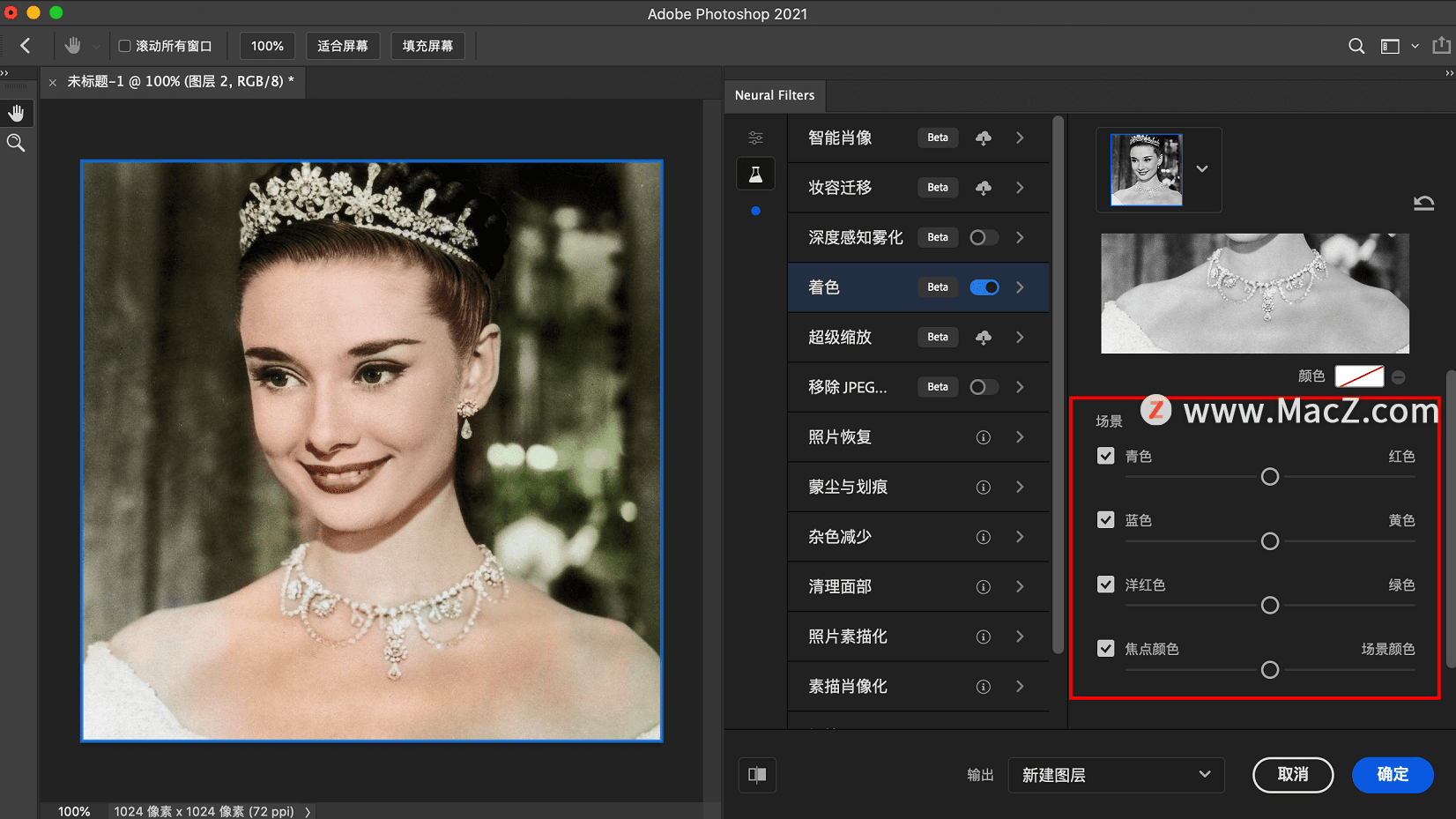Expand the 着色 filter chevron
1456x819 pixels.
tap(1021, 287)
